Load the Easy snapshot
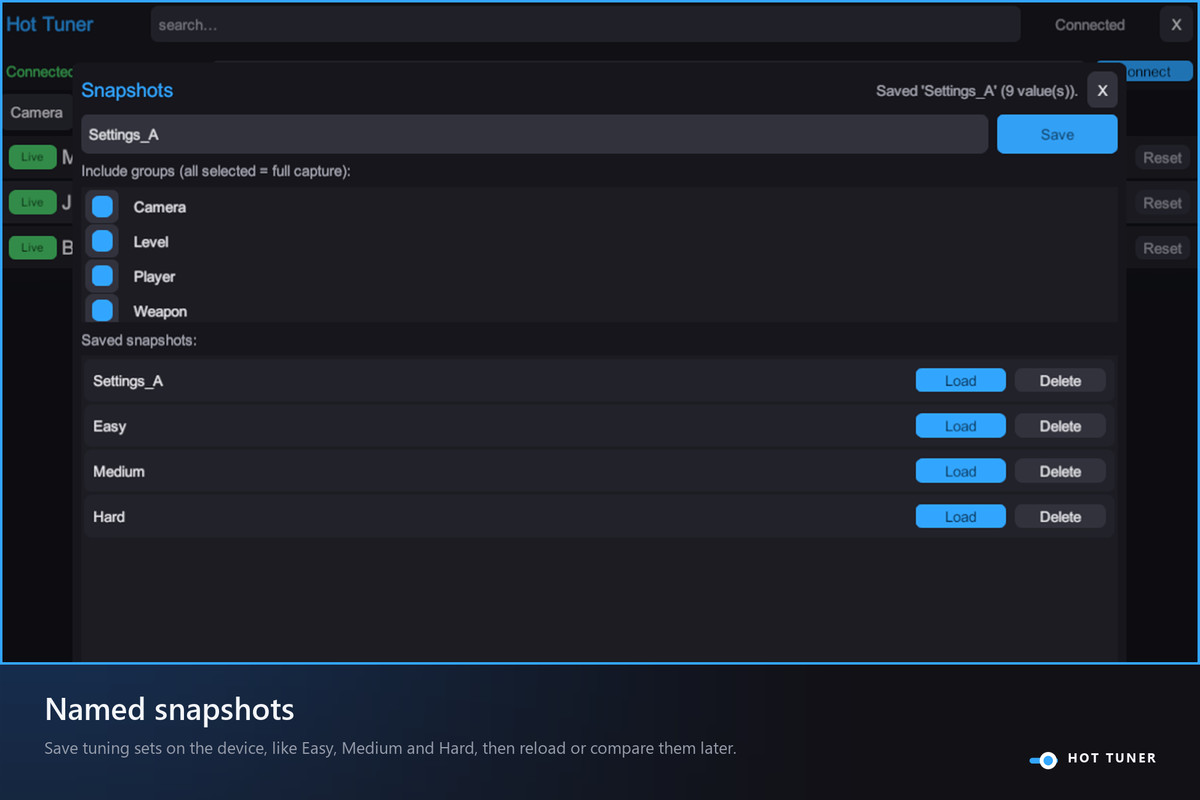This screenshot has height=800, width=1200. coord(960,426)
